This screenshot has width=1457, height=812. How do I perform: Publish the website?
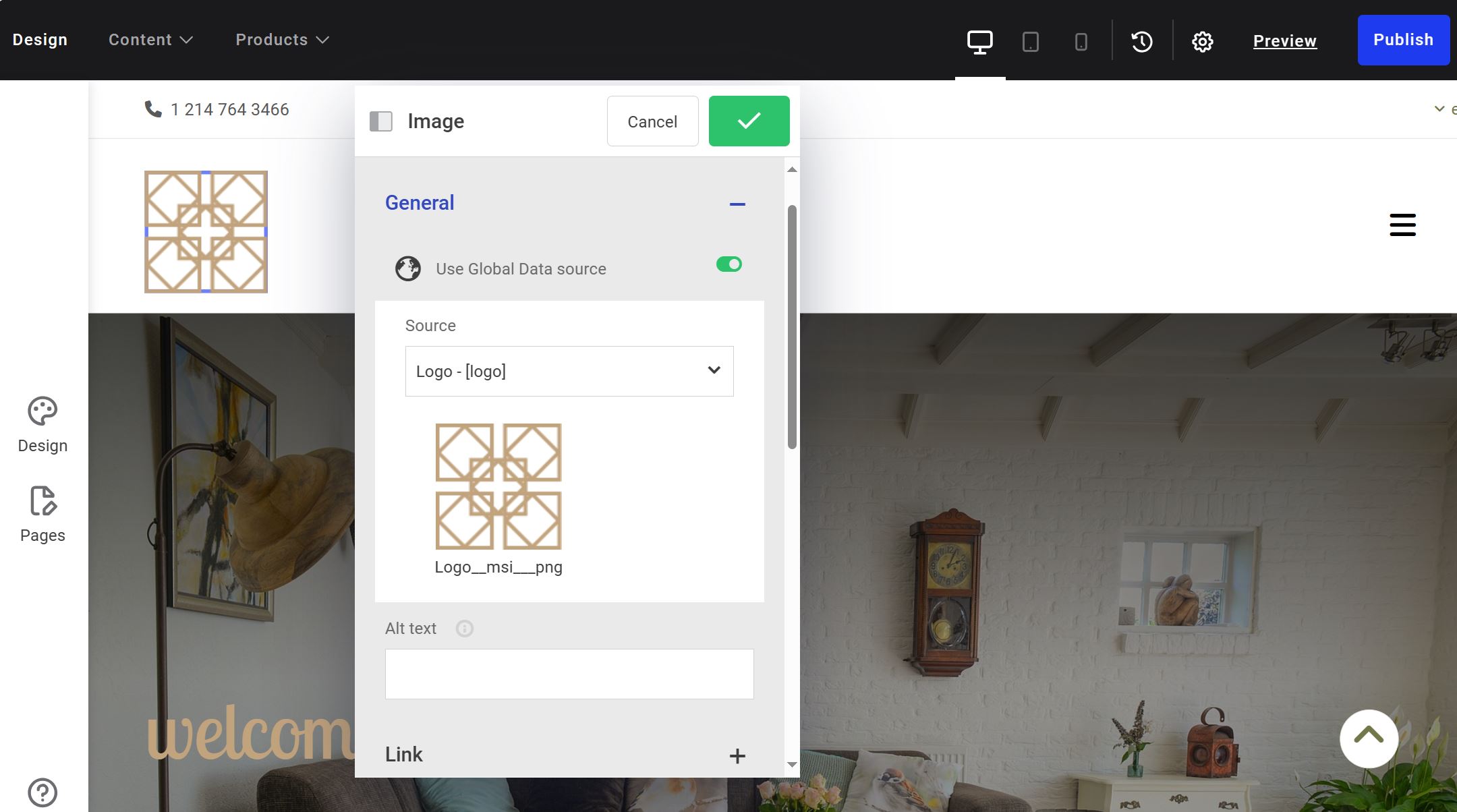(x=1403, y=39)
